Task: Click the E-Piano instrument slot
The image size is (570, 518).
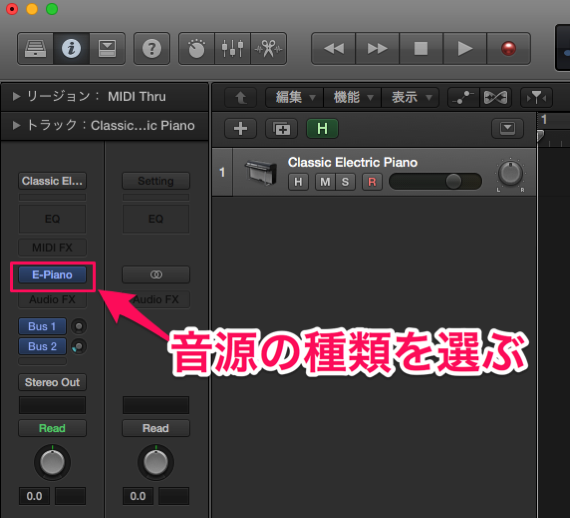Action: click(52, 275)
